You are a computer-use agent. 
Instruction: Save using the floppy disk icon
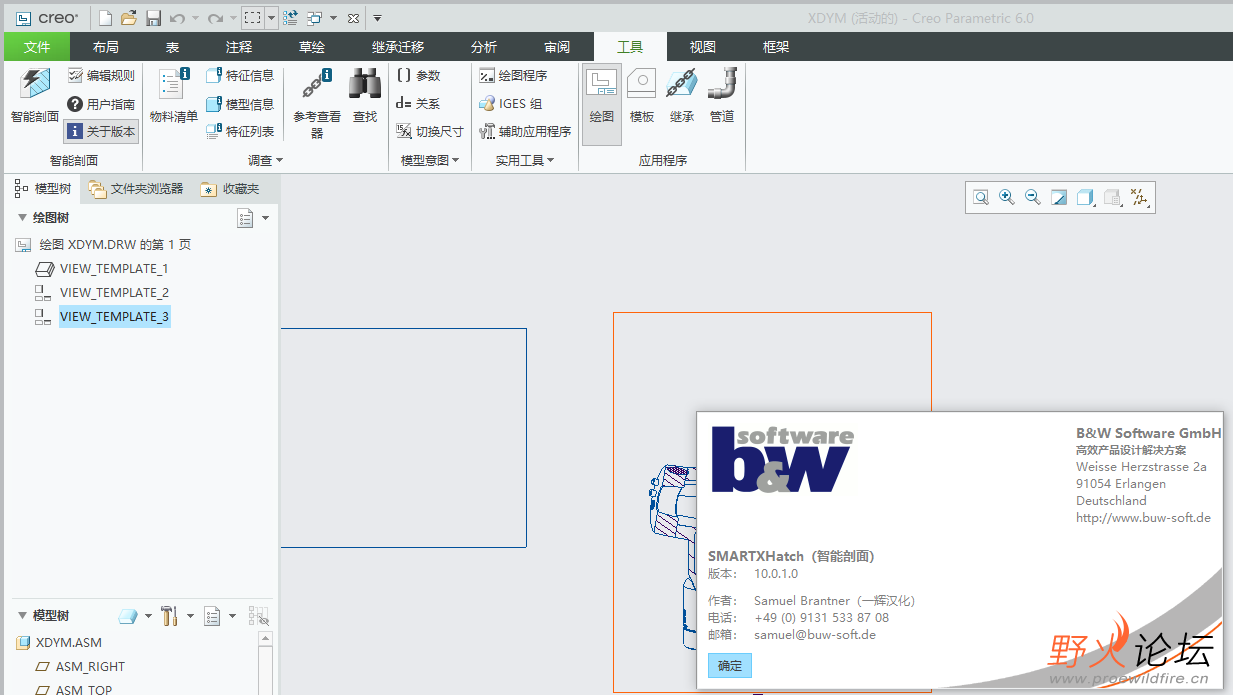tap(153, 18)
